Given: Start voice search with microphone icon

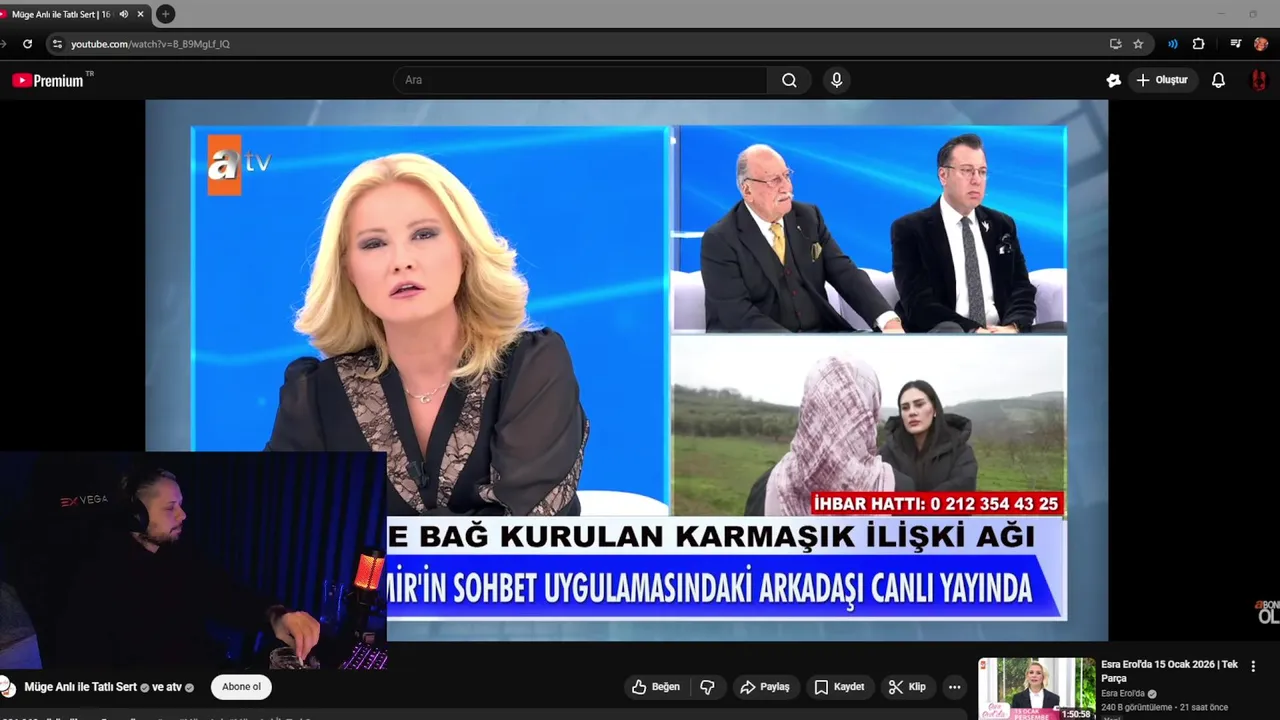Looking at the screenshot, I should 837,80.
